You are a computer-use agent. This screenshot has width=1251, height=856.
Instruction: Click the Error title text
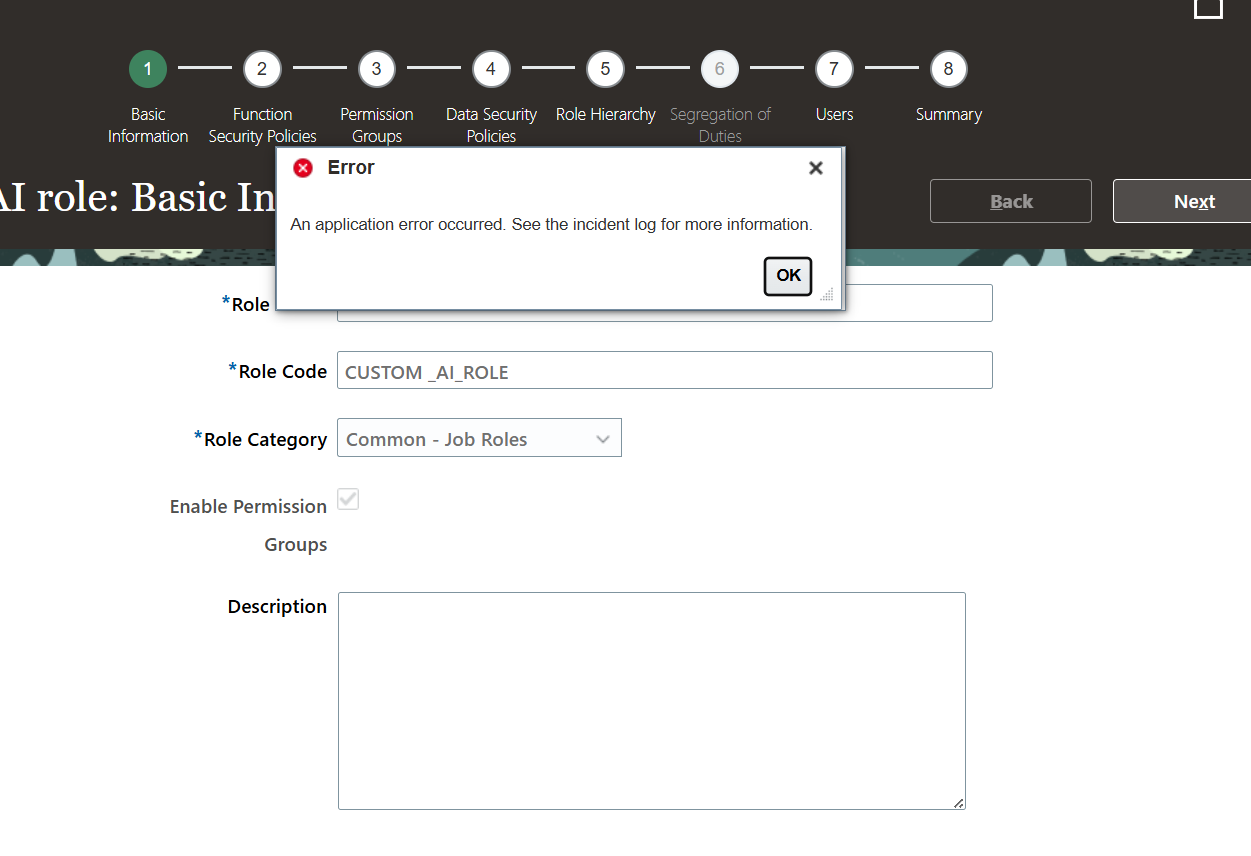(351, 168)
